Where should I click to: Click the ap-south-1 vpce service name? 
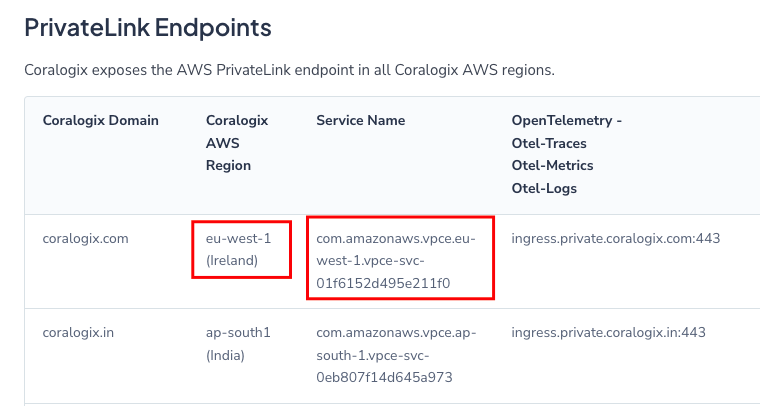point(396,355)
